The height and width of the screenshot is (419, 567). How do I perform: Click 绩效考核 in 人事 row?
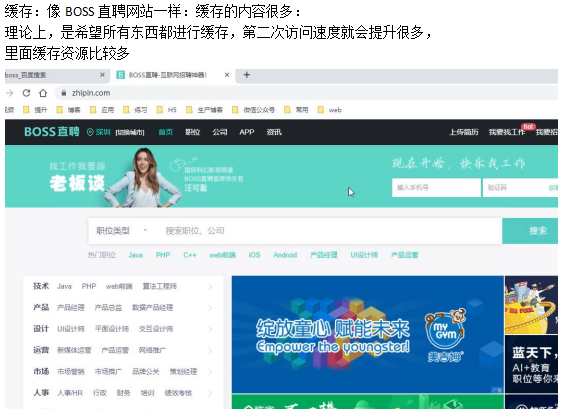pos(178,393)
